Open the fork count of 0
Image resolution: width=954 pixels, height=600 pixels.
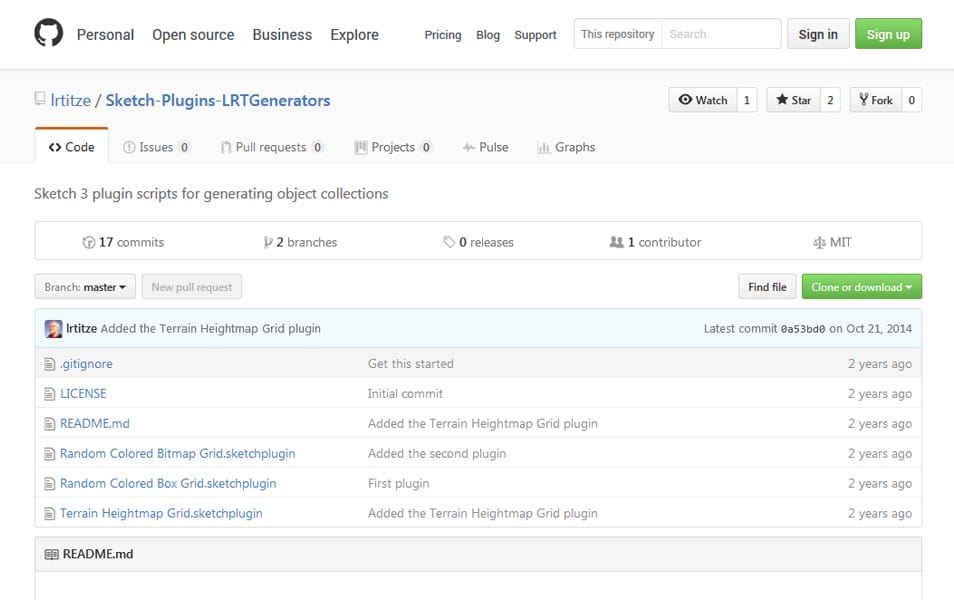911,100
